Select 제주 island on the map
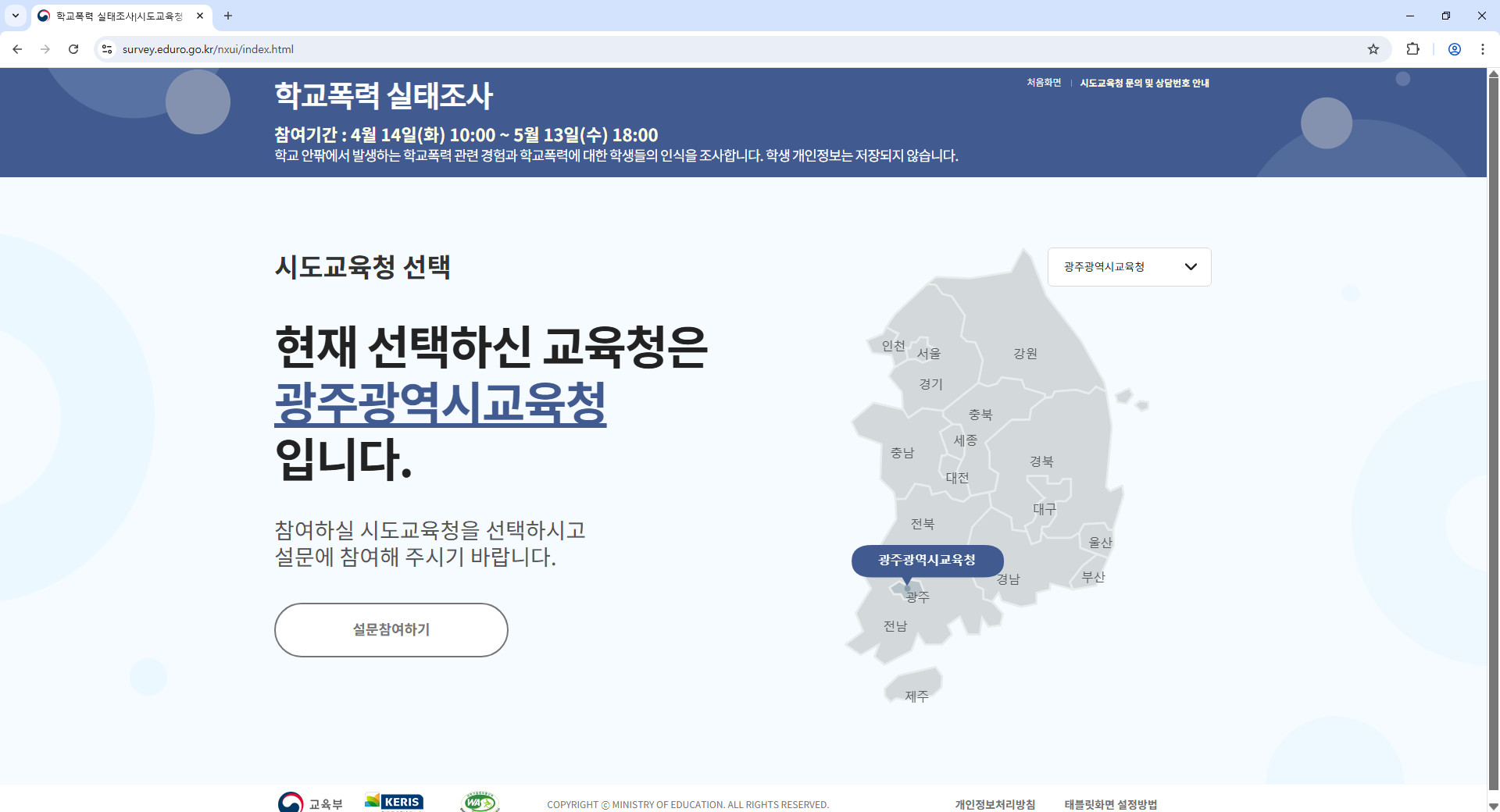Screen dimensions: 1500x812 [x=917, y=696]
